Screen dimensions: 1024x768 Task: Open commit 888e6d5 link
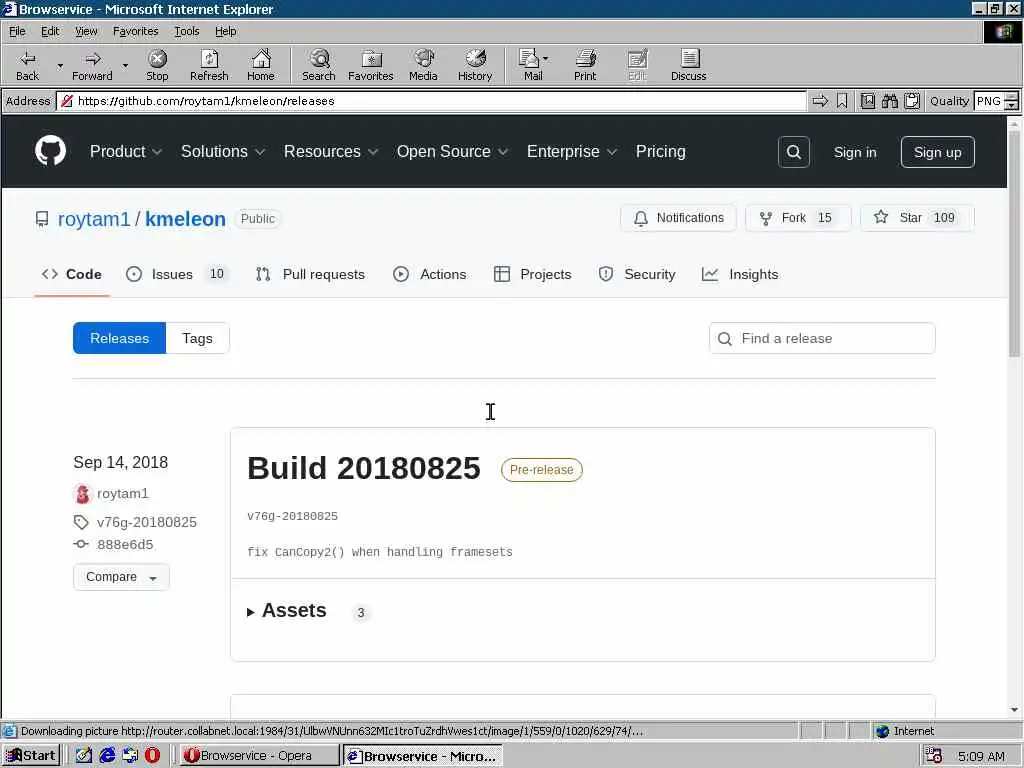pyautogui.click(x=125, y=545)
